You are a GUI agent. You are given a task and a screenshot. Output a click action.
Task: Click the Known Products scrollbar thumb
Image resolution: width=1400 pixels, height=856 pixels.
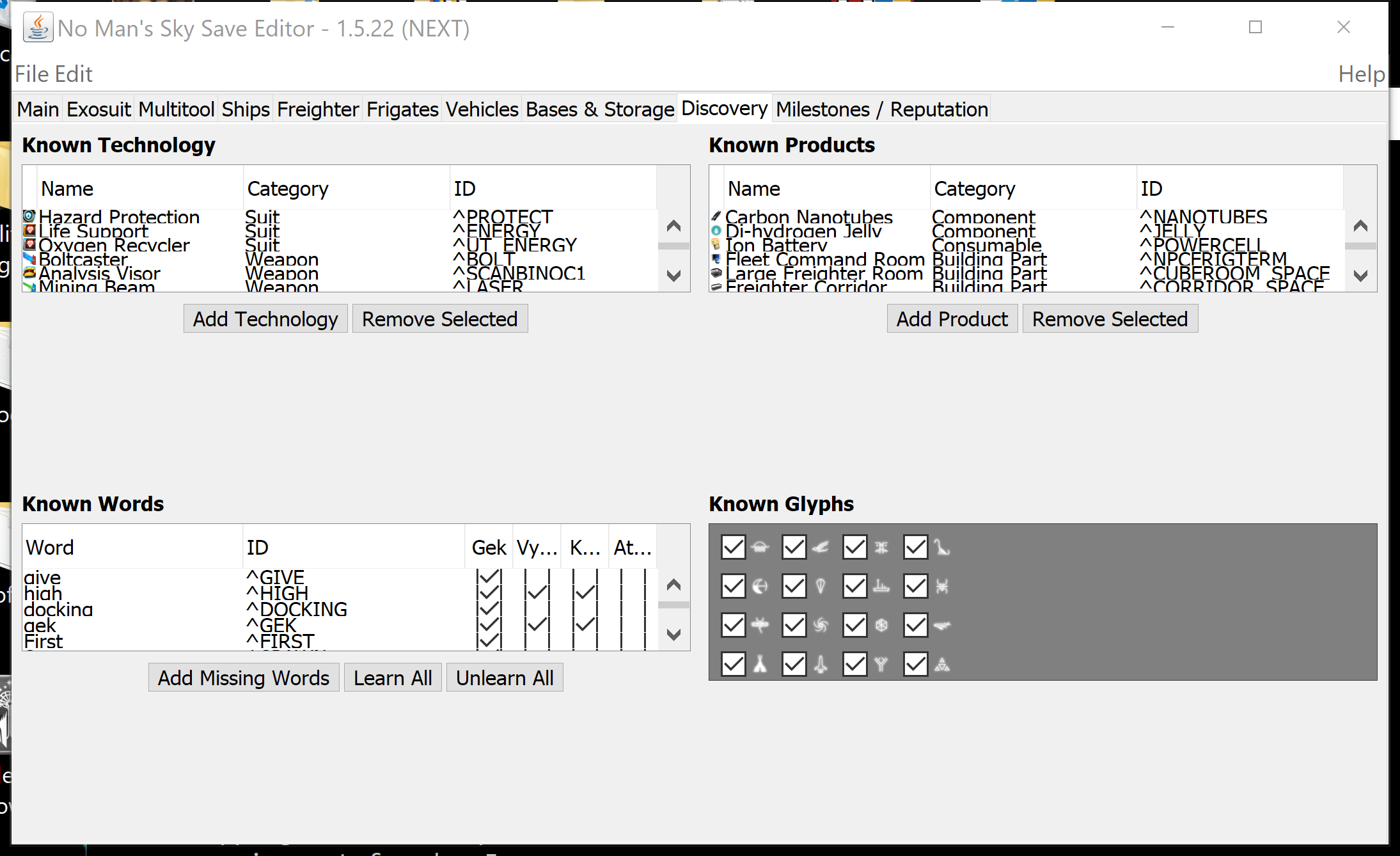[x=1360, y=246]
